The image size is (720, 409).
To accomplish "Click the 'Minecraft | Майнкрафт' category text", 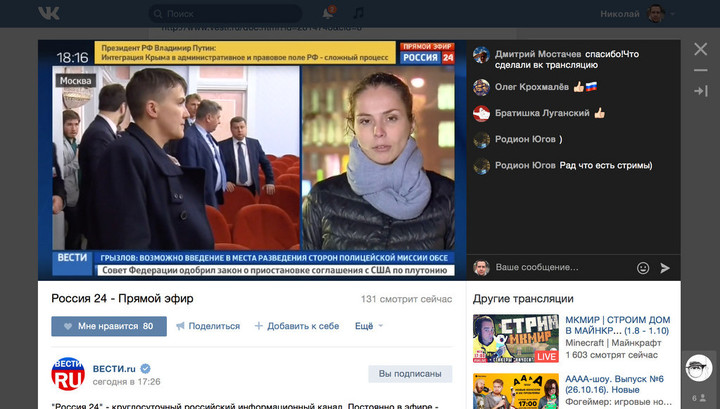I will click(613, 343).
